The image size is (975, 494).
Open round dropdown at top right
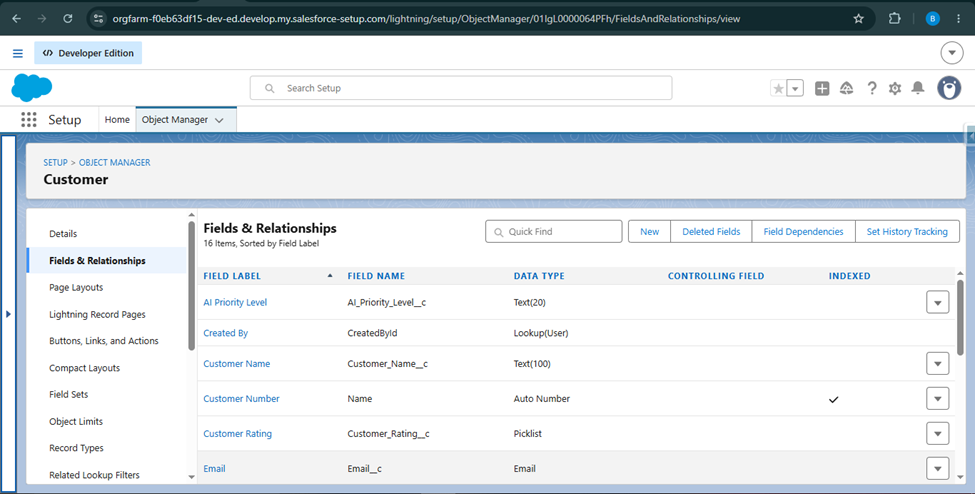(x=952, y=54)
